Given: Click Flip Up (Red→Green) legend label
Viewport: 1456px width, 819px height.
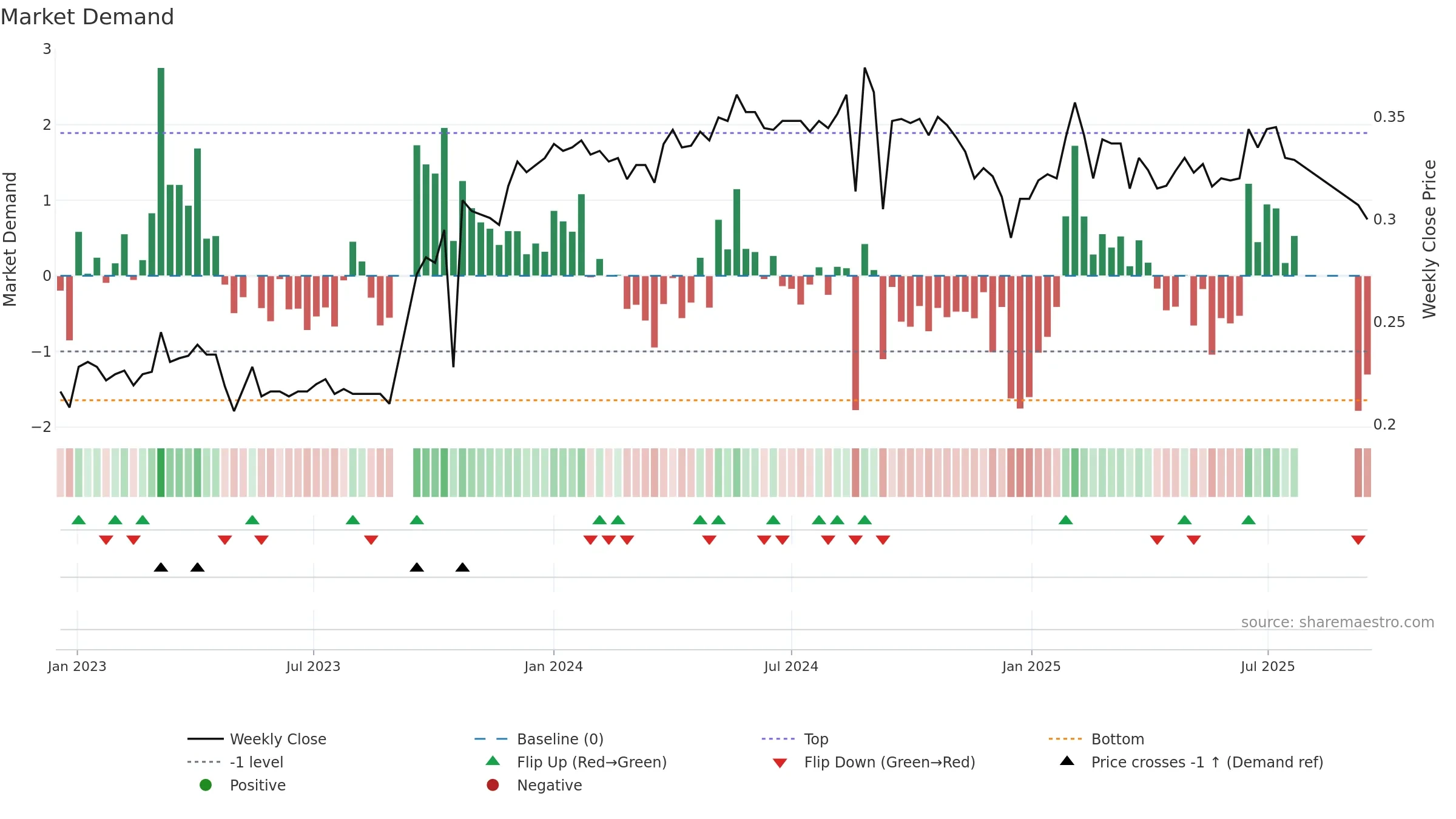Looking at the screenshot, I should [x=591, y=762].
